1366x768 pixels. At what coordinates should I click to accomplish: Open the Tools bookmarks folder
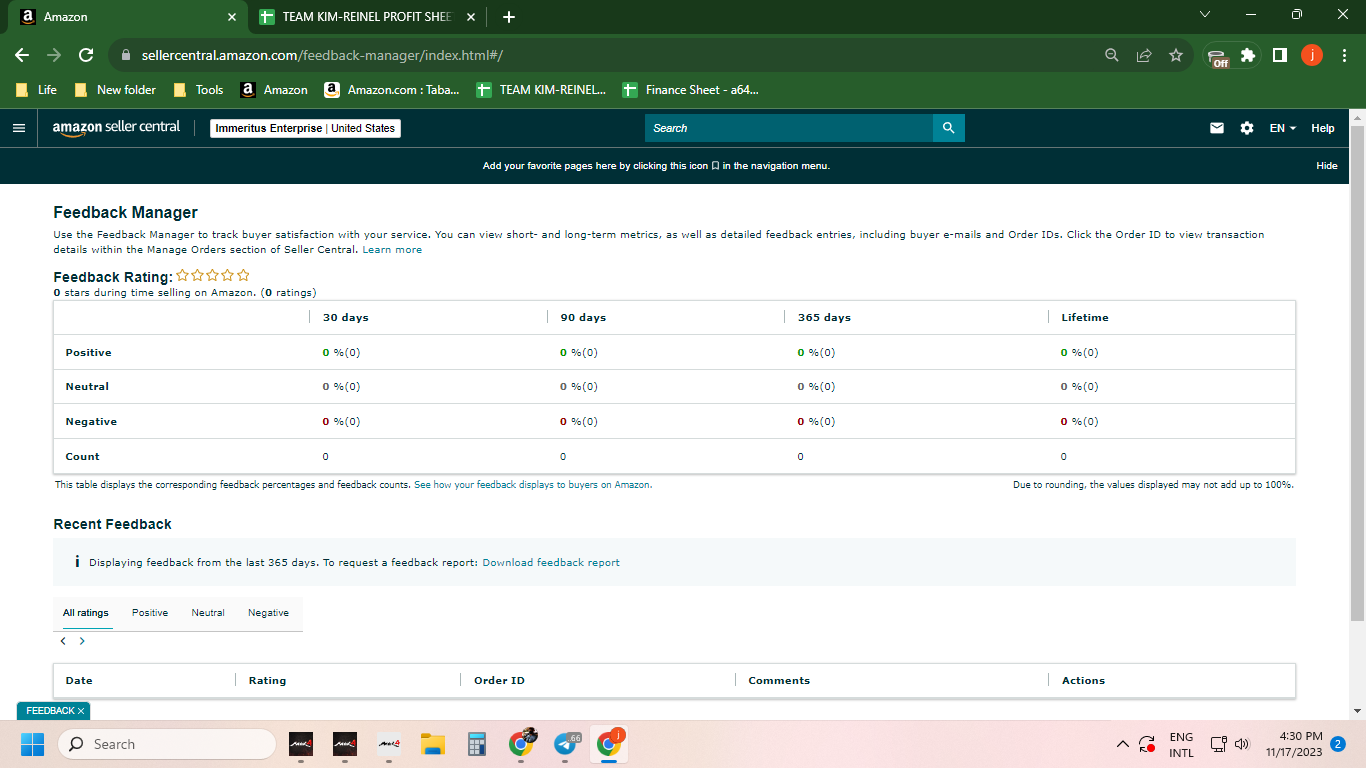pos(198,90)
